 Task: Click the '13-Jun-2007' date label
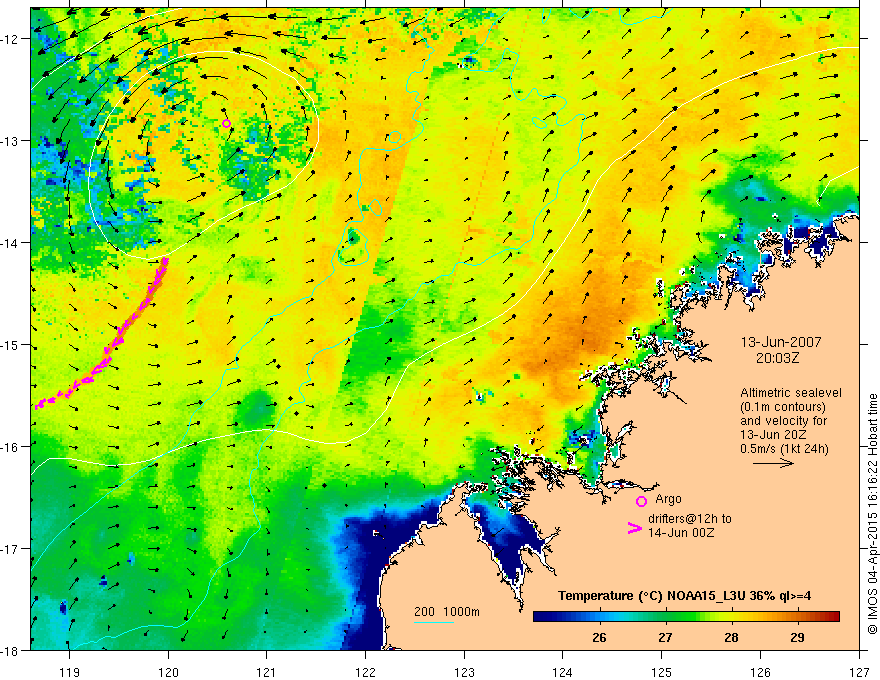pyautogui.click(x=781, y=342)
